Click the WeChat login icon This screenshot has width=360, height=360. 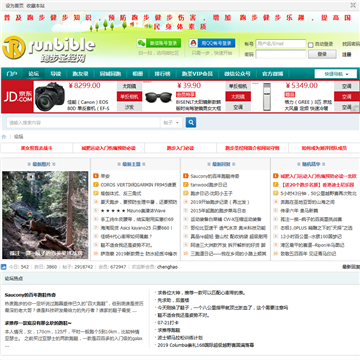pos(141,43)
